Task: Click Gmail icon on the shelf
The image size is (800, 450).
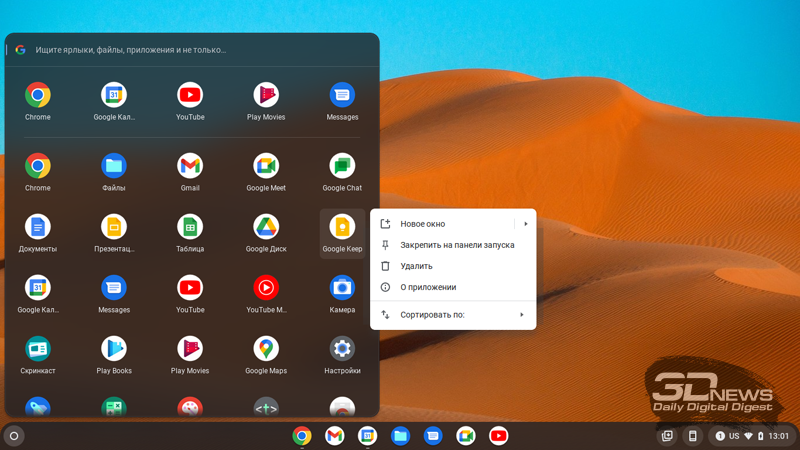Action: [335, 436]
